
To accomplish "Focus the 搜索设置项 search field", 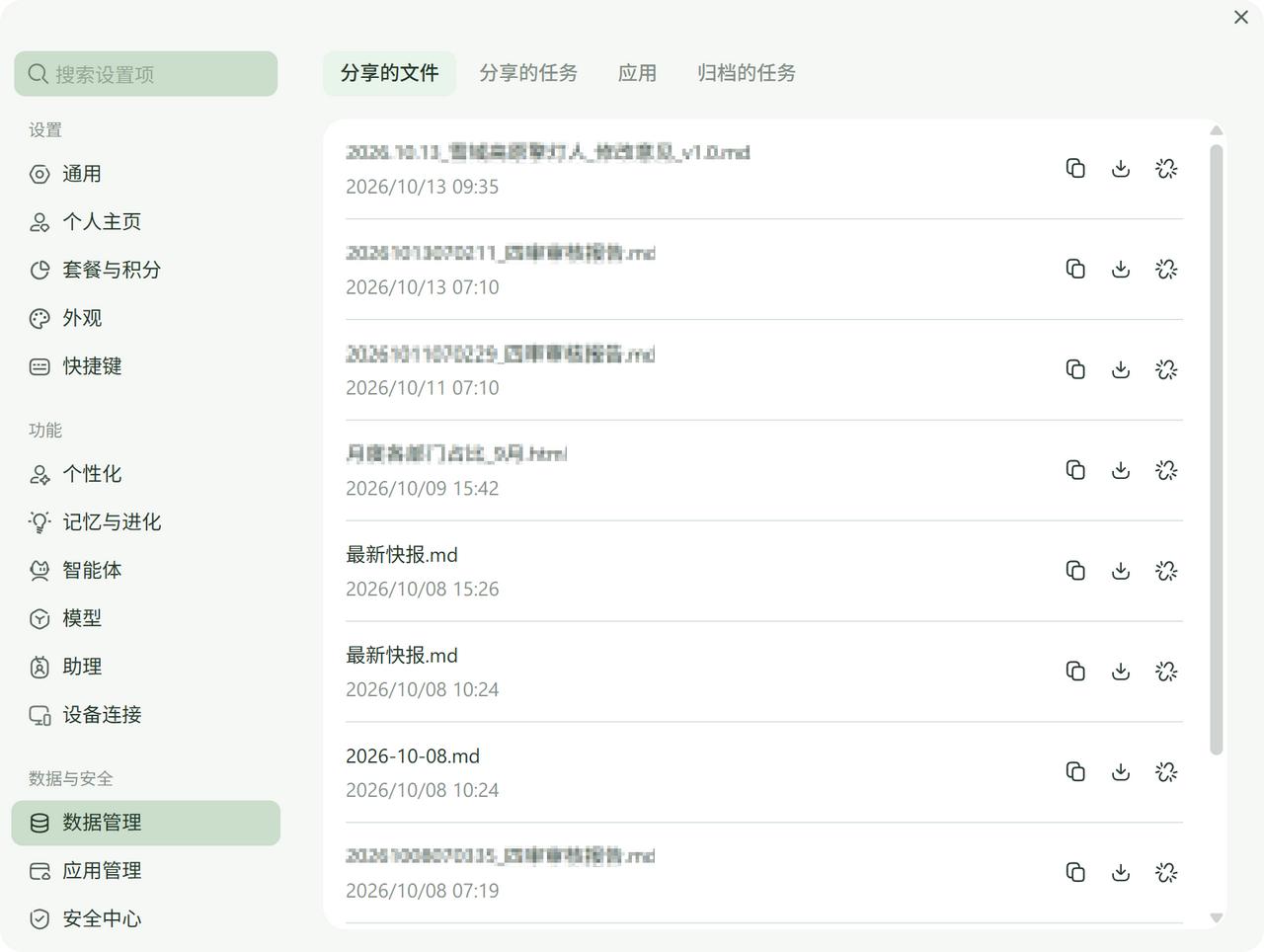I will (x=146, y=74).
